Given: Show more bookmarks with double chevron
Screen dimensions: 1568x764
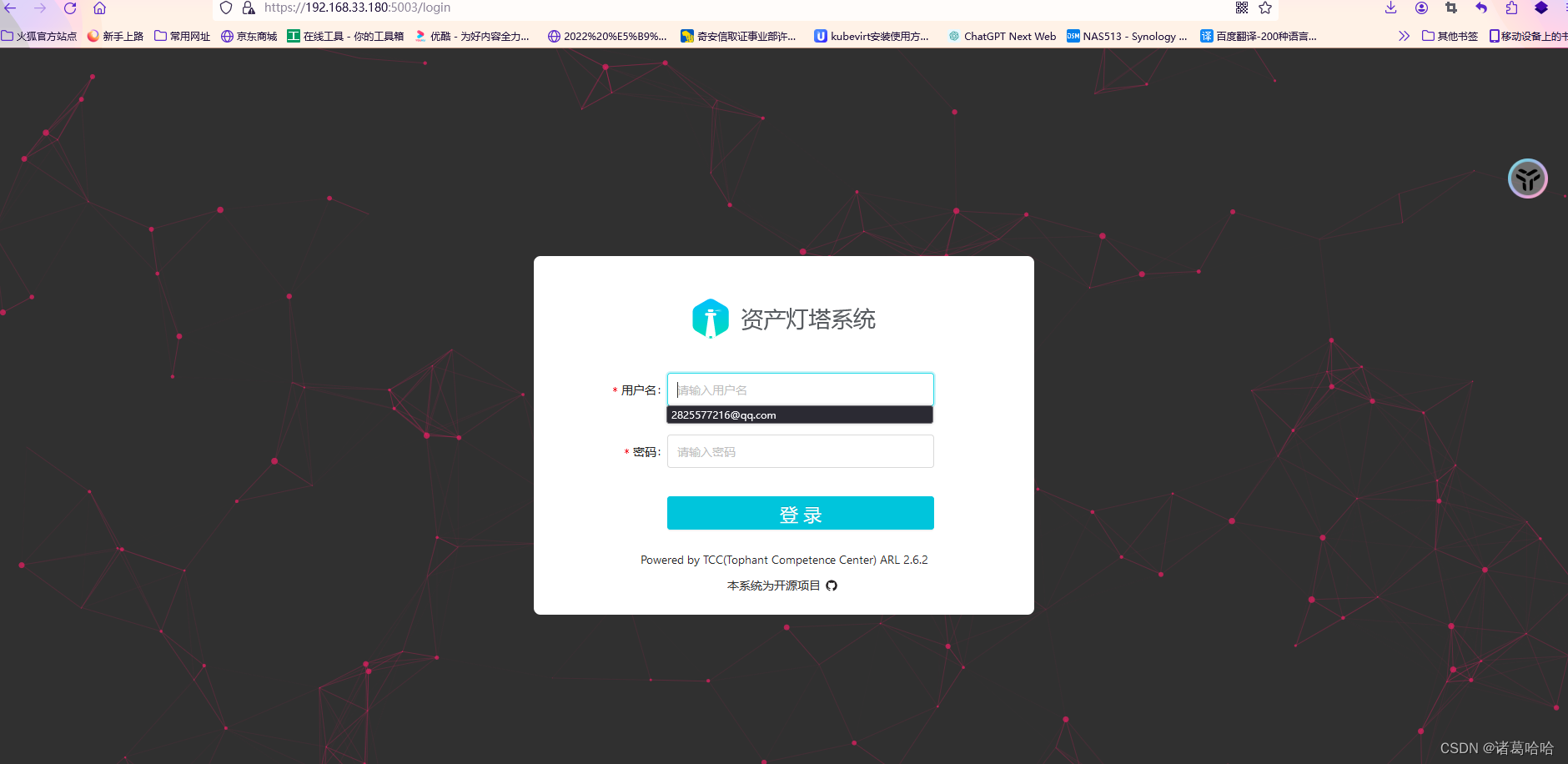Looking at the screenshot, I should point(1405,36).
